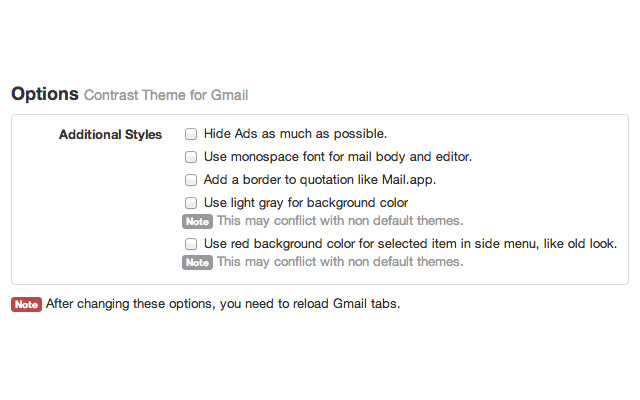Click the 'Contrast Theme for Gmail' subtitle
The image size is (640, 400).
166,96
